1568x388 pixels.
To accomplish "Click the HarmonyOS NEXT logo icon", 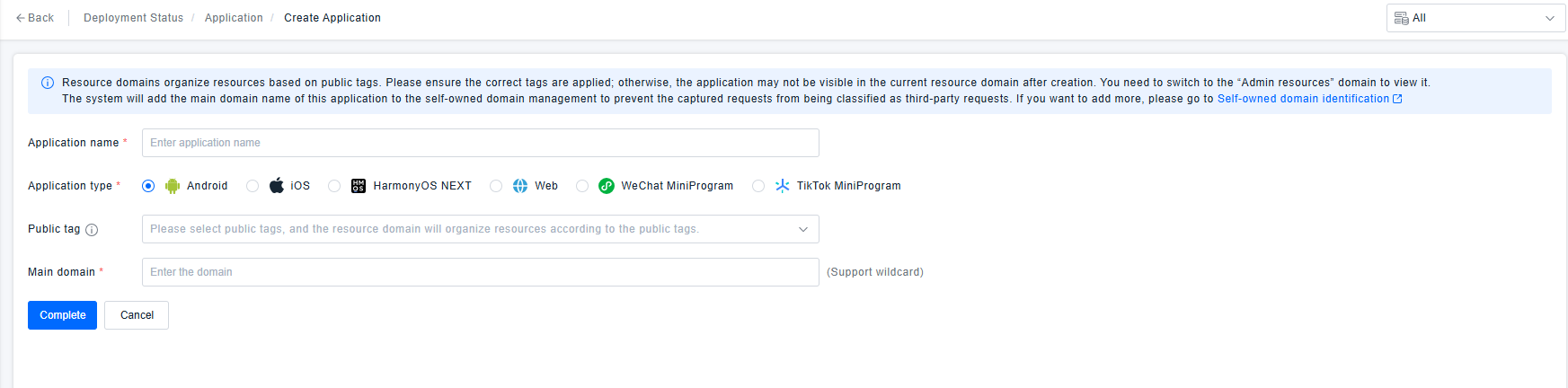I will coord(359,186).
